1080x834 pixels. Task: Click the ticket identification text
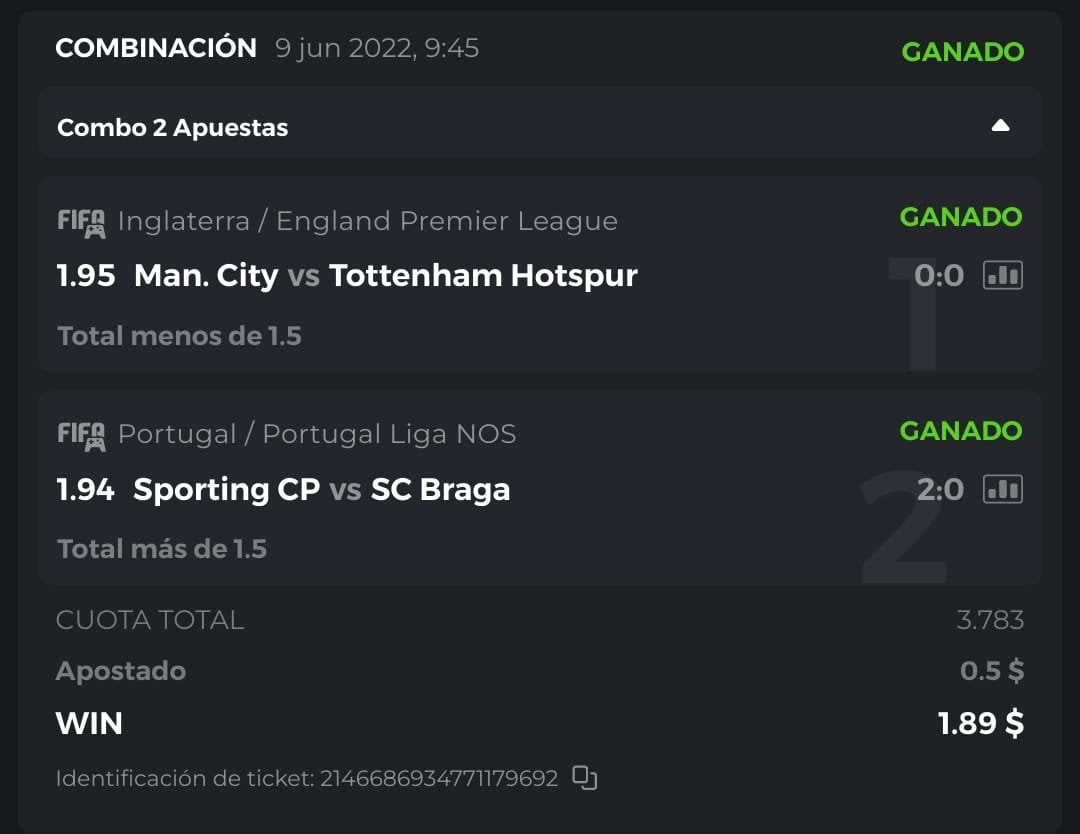(306, 778)
